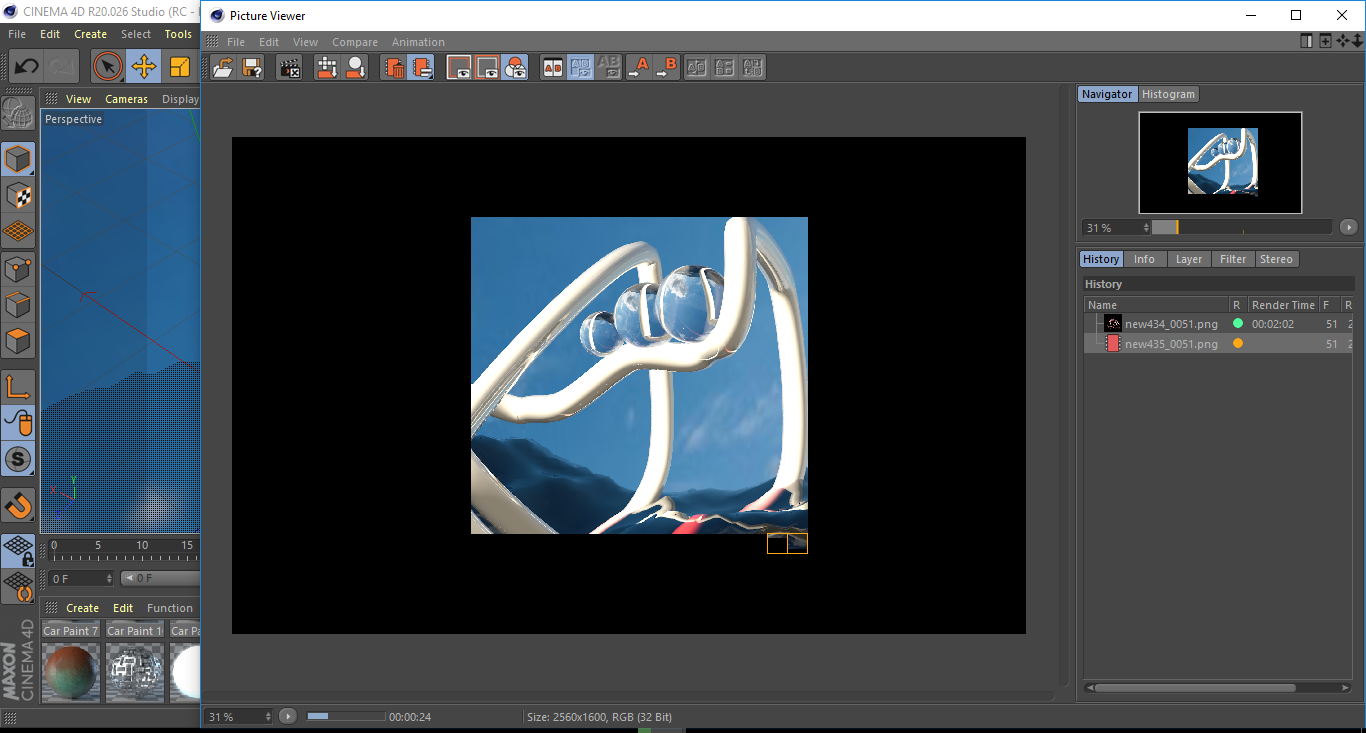1366x733 pixels.
Task: Click the Undo arrow in Cinema 4D
Action: point(26,67)
